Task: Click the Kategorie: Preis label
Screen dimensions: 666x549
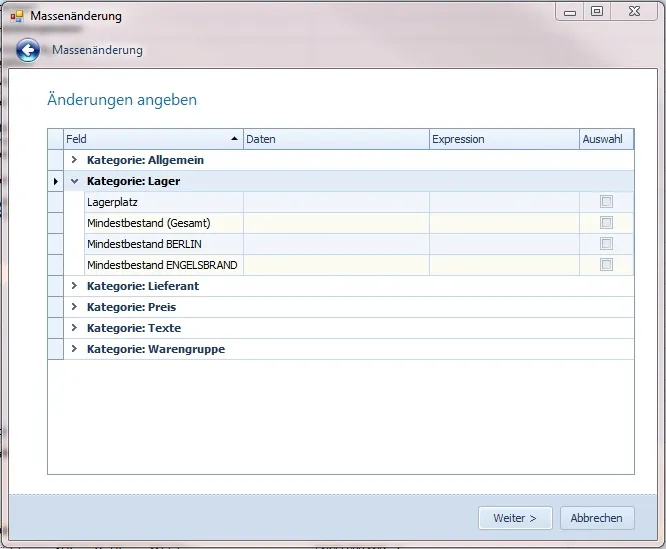Action: [x=131, y=307]
